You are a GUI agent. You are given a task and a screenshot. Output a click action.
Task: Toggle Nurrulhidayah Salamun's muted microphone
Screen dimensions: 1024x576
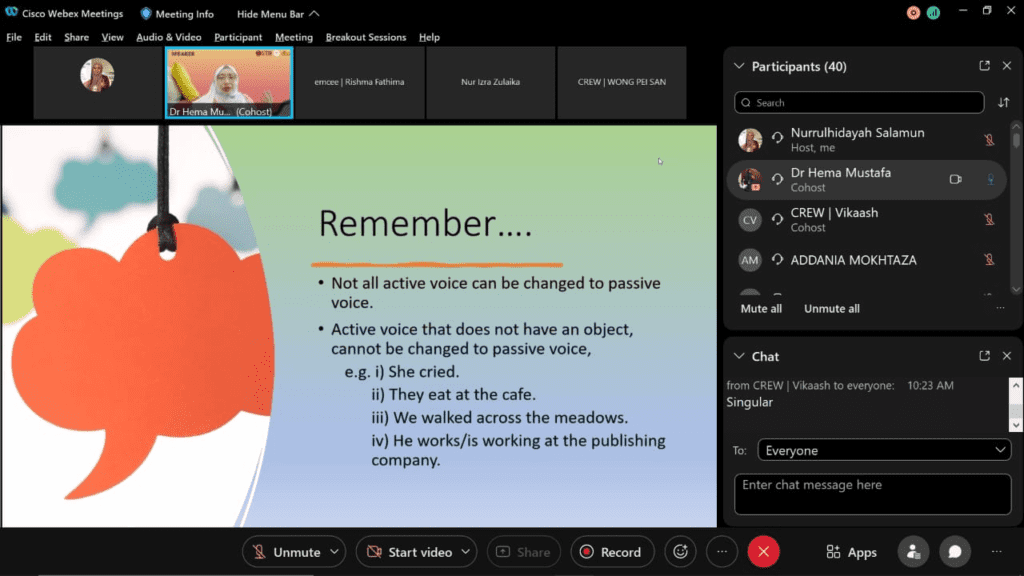989,140
